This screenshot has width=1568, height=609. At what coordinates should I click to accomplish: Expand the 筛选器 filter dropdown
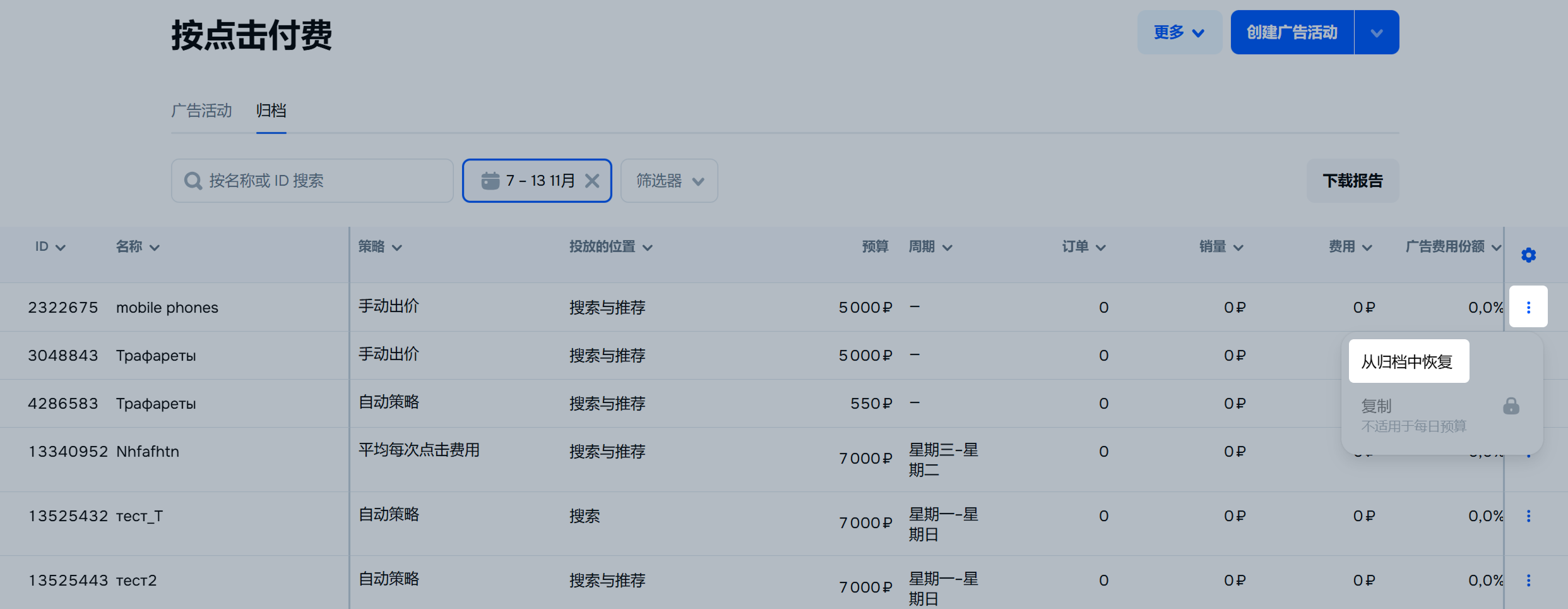point(669,181)
